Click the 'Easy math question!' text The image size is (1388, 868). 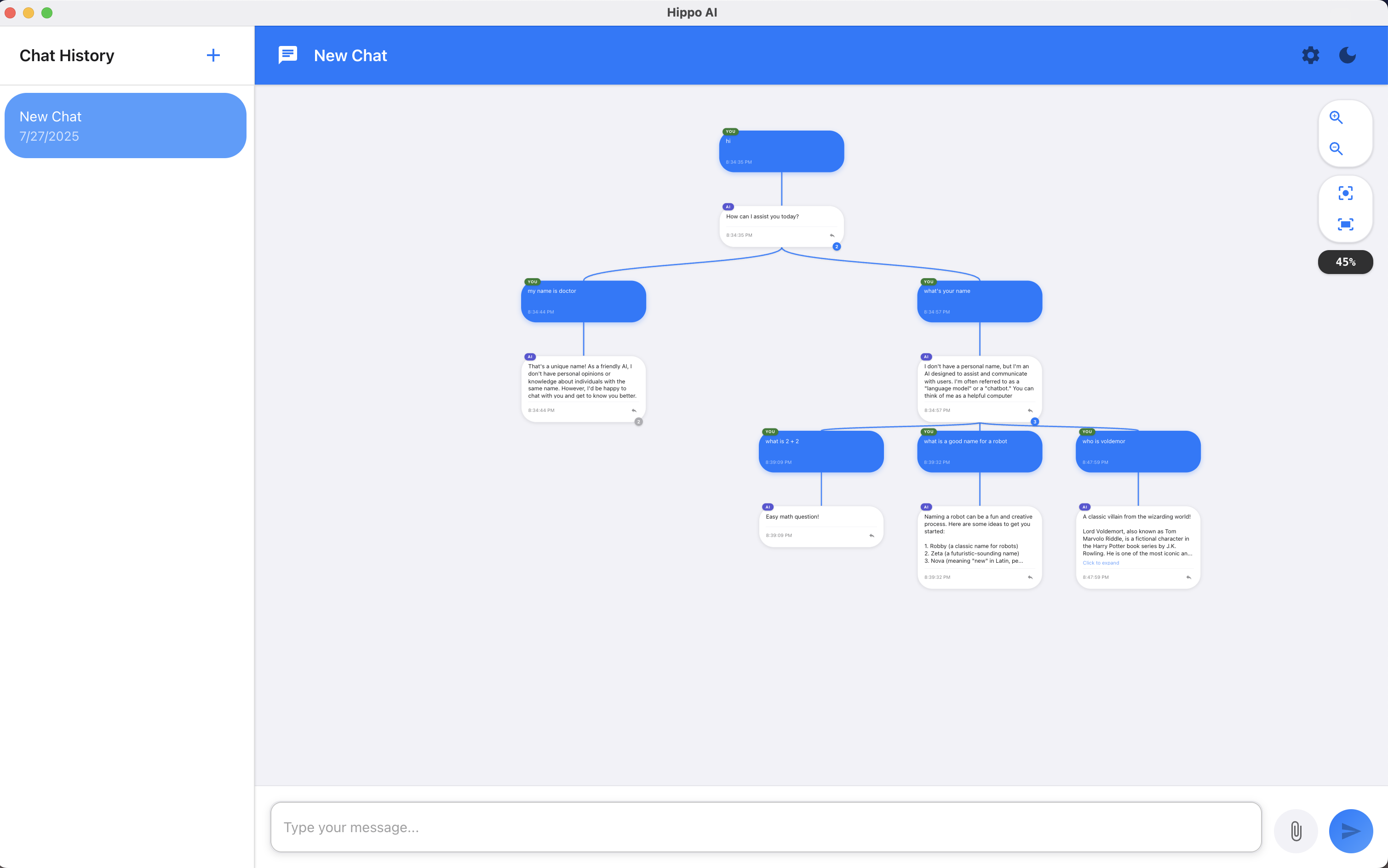(792, 517)
